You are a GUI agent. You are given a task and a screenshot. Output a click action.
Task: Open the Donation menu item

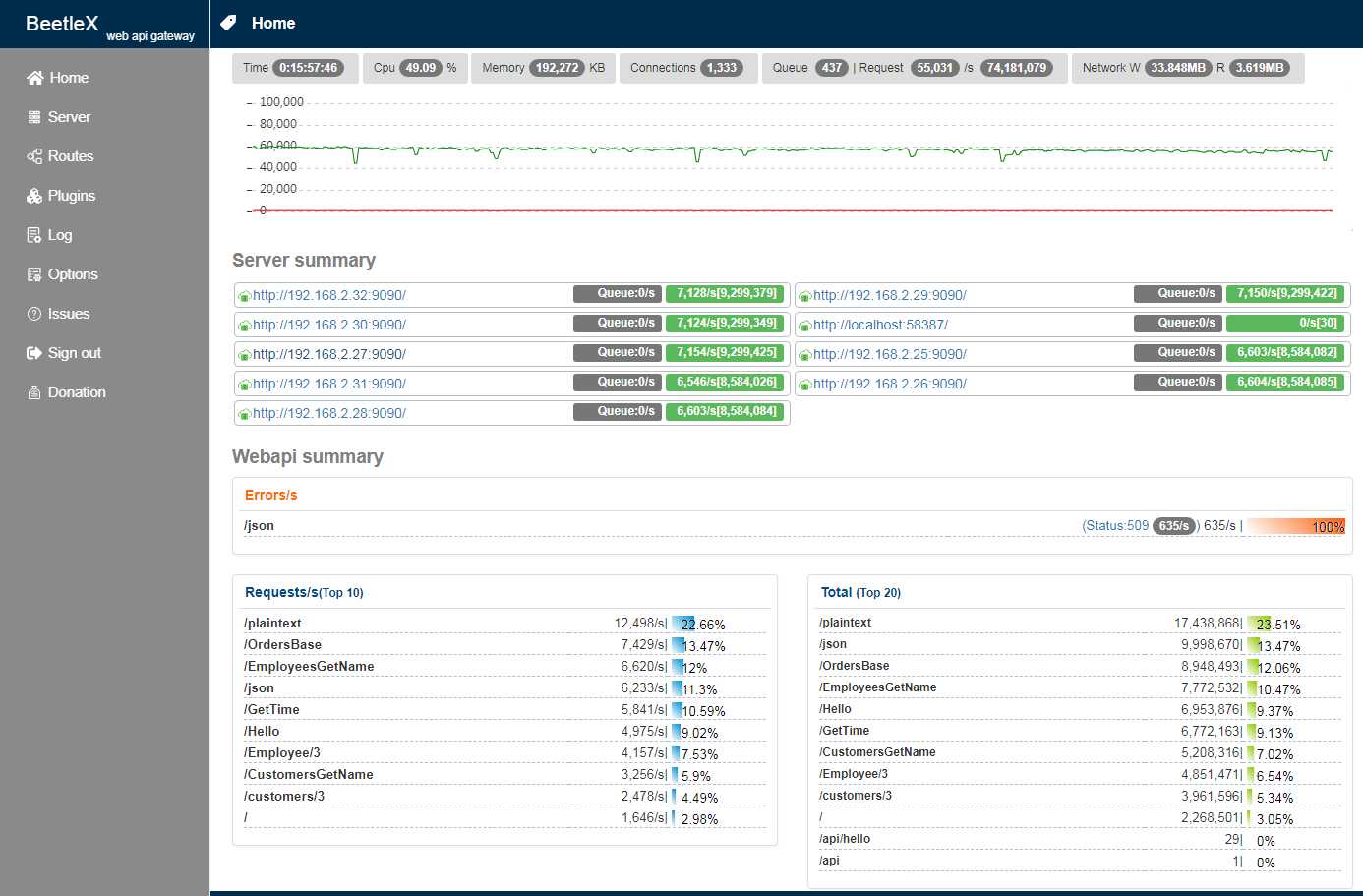point(77,392)
